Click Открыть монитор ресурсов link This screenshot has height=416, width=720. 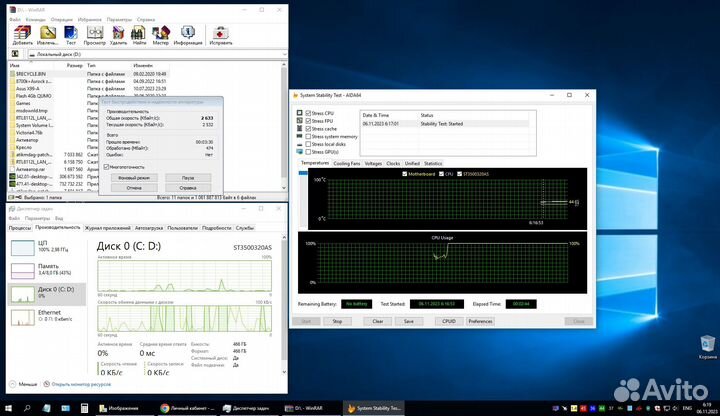coord(81,384)
